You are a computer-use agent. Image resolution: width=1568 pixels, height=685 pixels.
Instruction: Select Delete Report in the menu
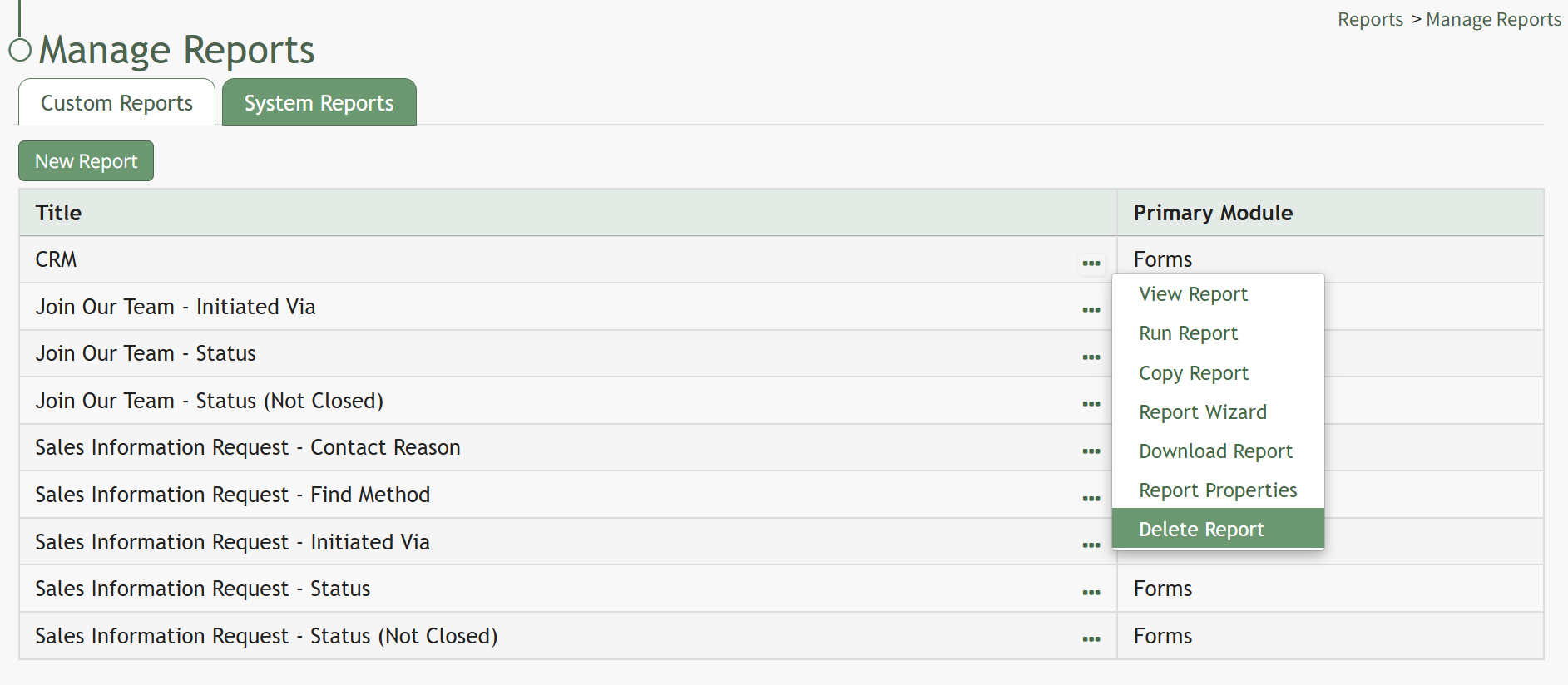(1218, 529)
